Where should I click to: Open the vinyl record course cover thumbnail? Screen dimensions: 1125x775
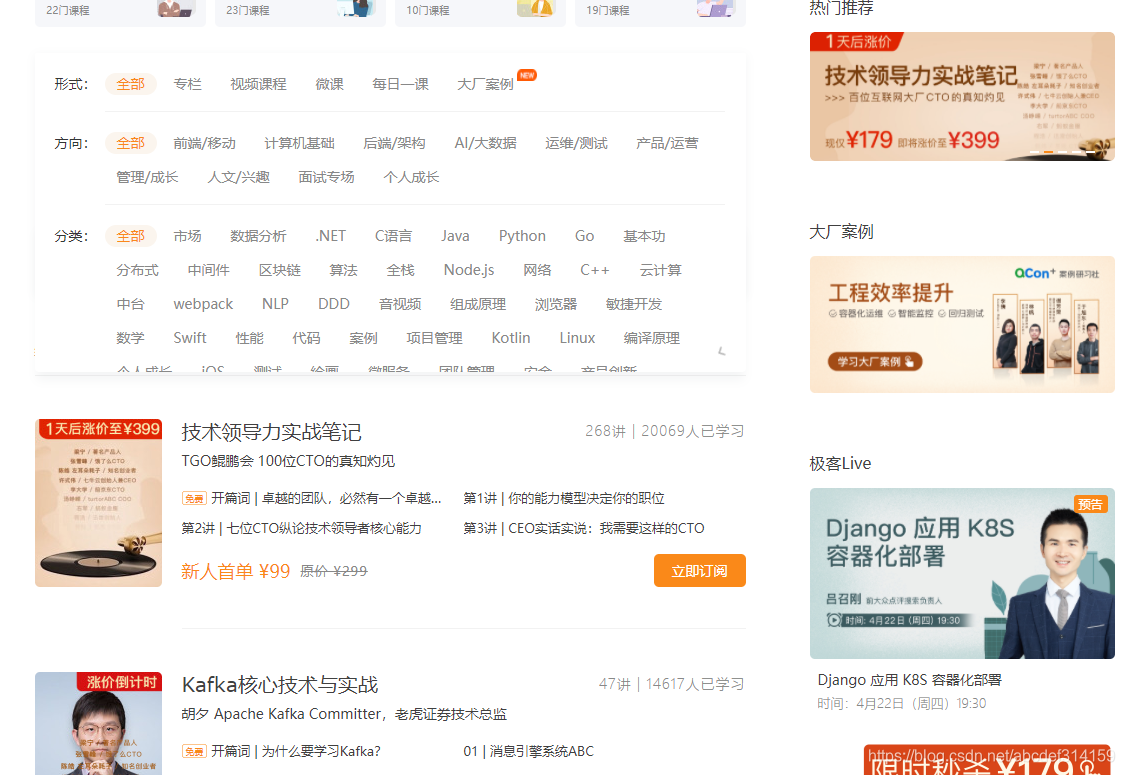(x=98, y=503)
